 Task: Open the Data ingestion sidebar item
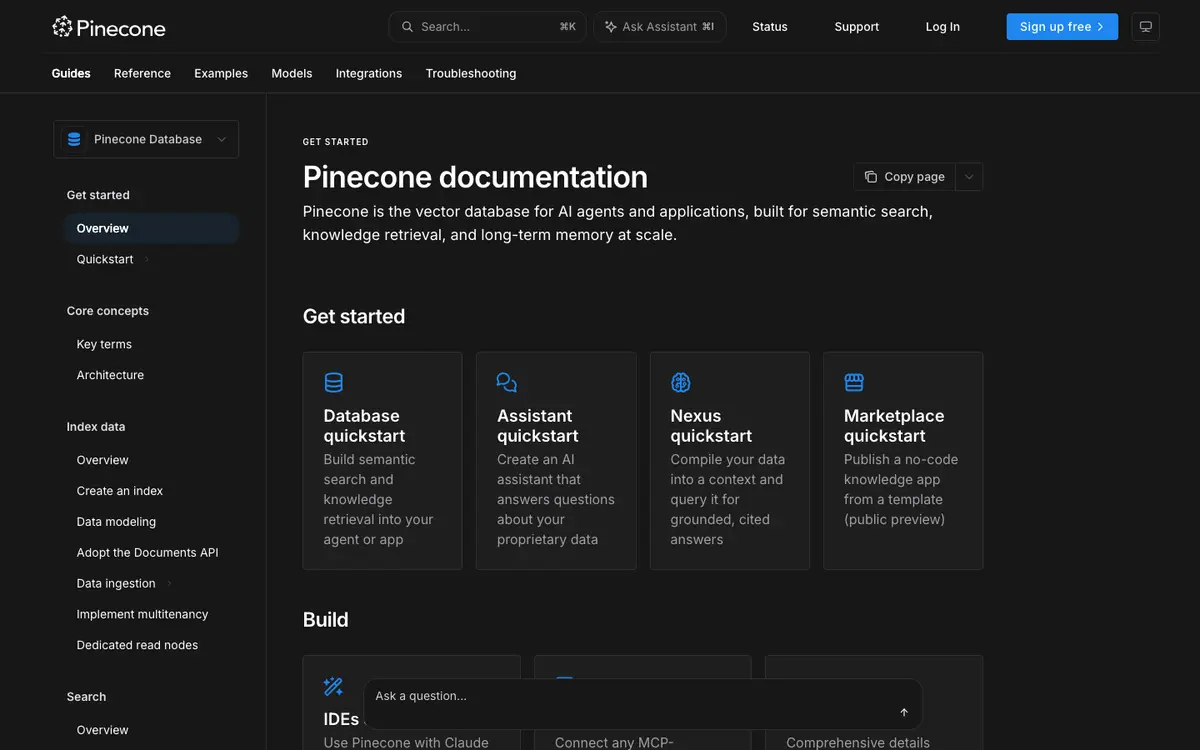point(116,584)
